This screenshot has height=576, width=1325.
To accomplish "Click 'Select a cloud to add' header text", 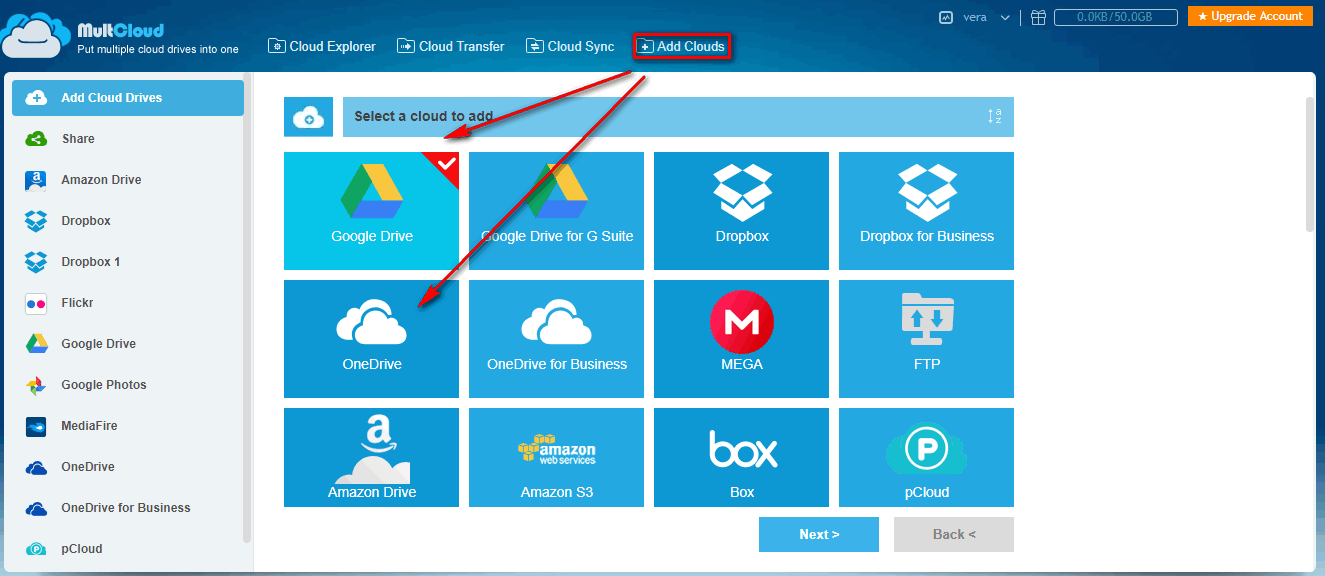I will [x=423, y=116].
